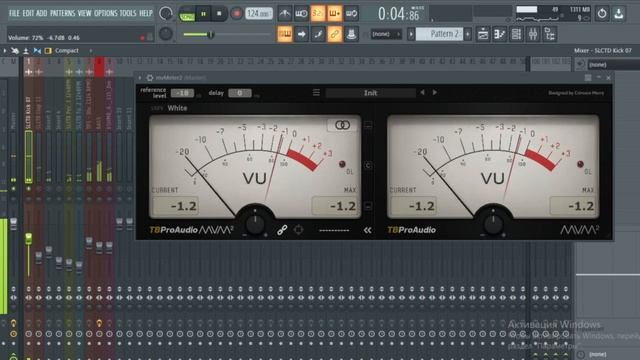Open the Pattern 2 selector
This screenshot has height=360, width=640.
pos(439,34)
